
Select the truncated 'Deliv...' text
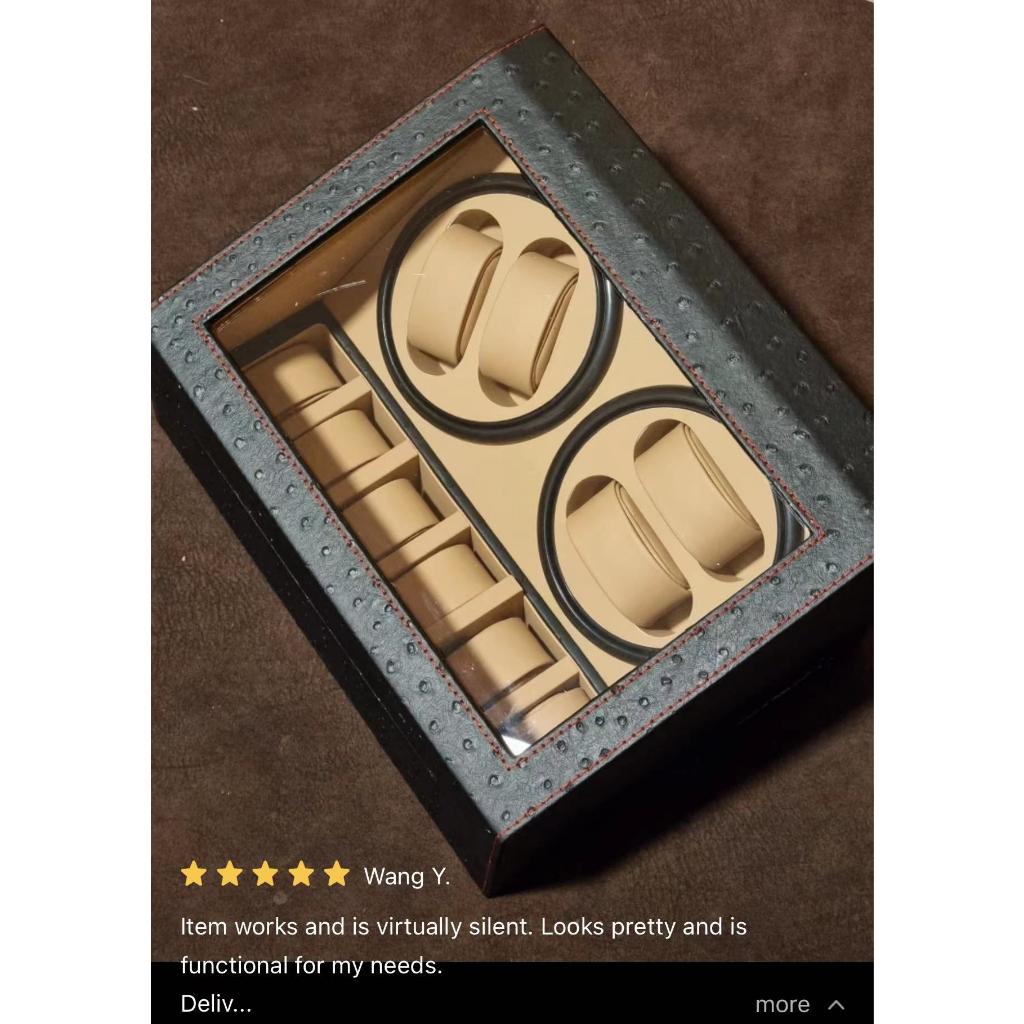tap(216, 1004)
